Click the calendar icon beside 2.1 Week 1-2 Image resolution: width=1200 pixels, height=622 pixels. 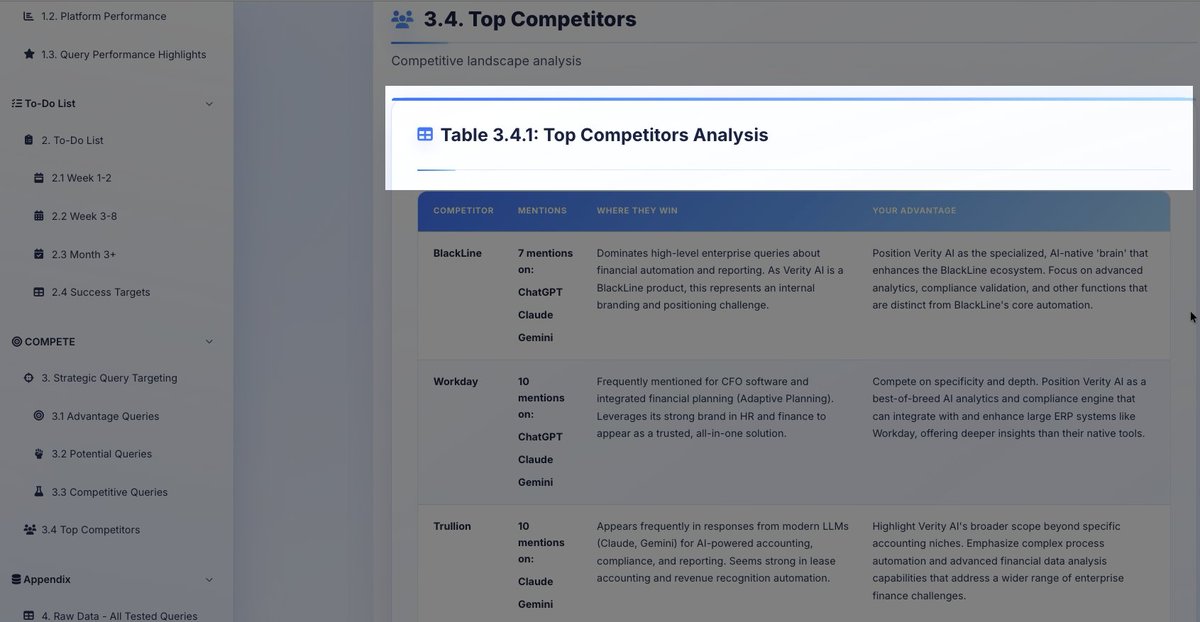pos(39,178)
